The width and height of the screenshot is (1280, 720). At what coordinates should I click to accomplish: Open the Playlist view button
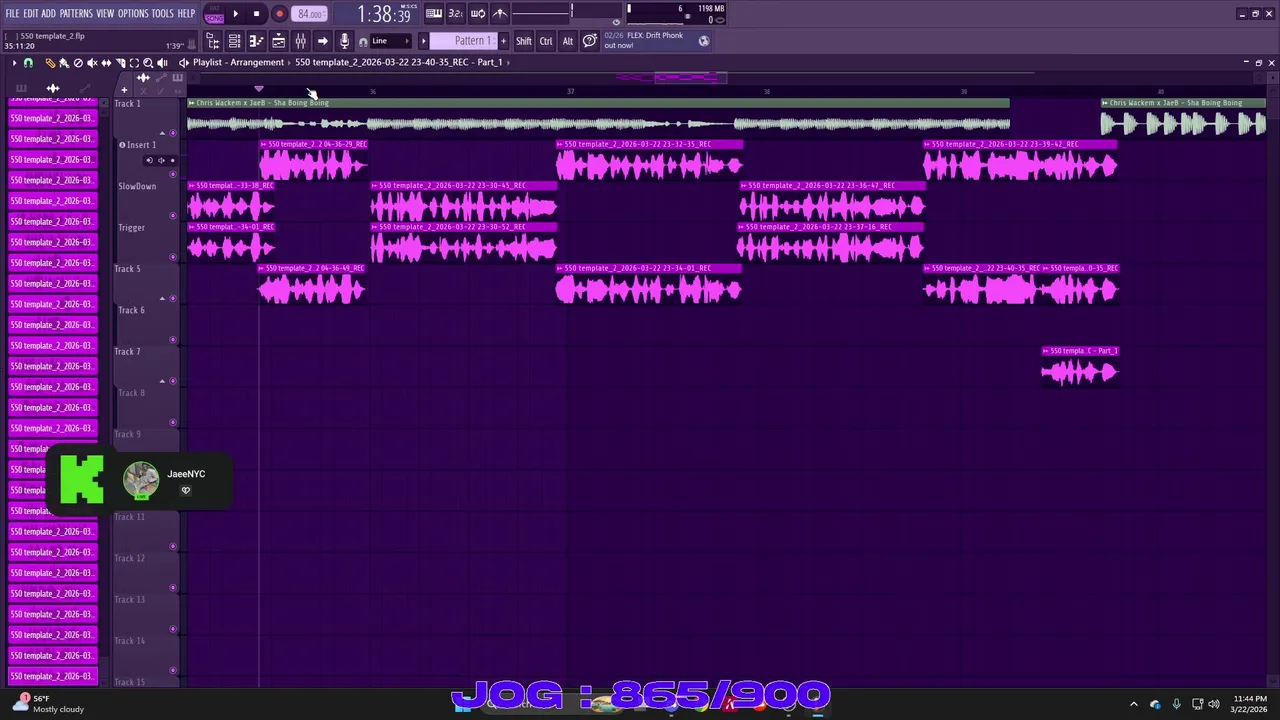click(278, 41)
